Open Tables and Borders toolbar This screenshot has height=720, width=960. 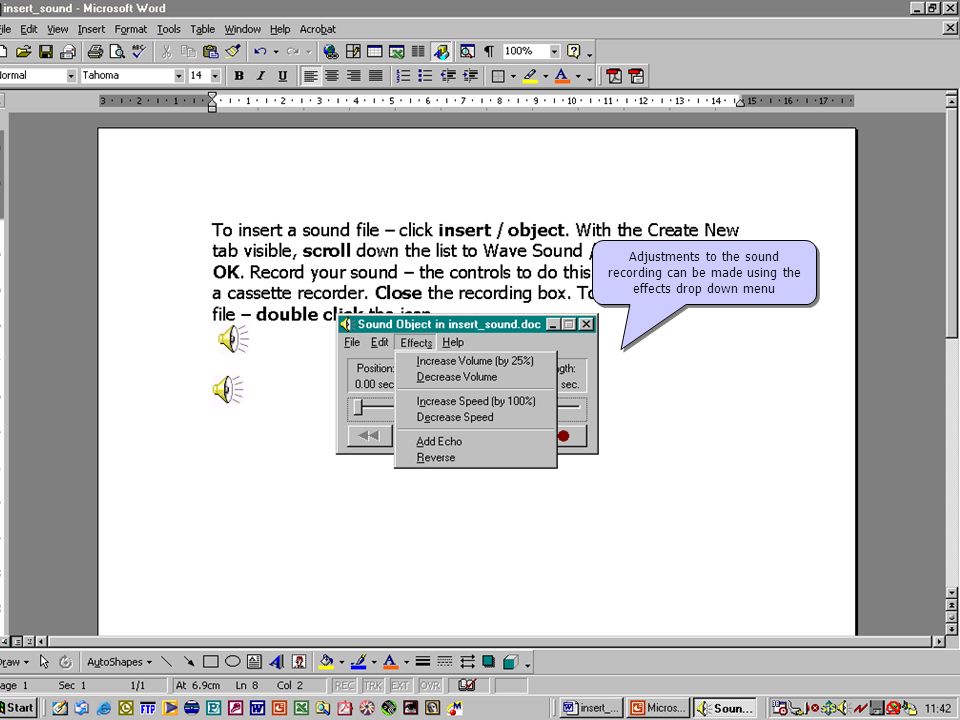click(x=353, y=51)
